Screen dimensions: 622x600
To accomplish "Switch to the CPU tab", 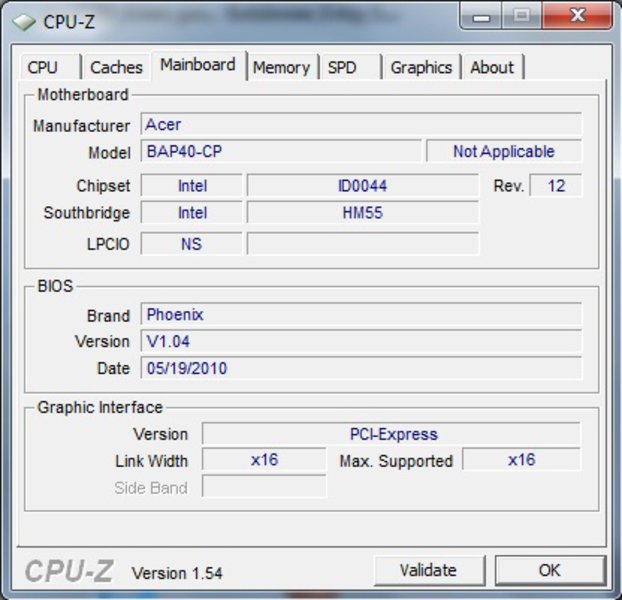I will [50, 67].
